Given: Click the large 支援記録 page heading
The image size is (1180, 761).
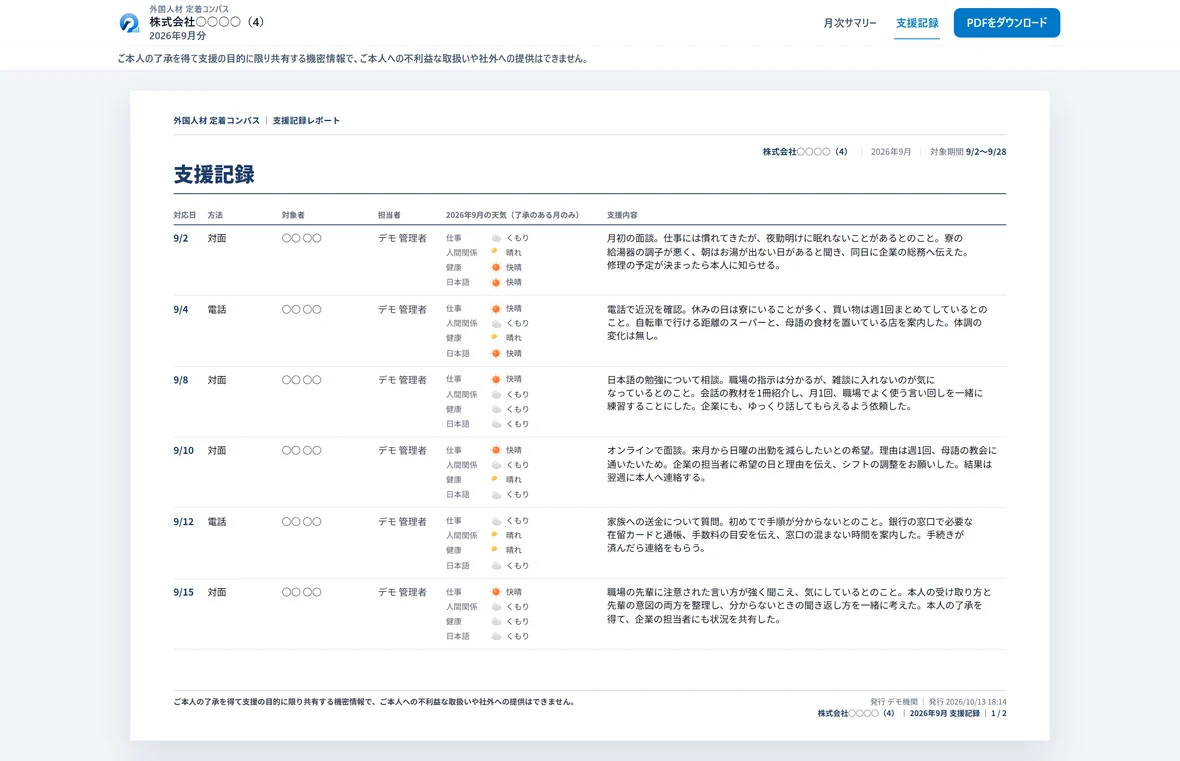Looking at the screenshot, I should pos(214,175).
